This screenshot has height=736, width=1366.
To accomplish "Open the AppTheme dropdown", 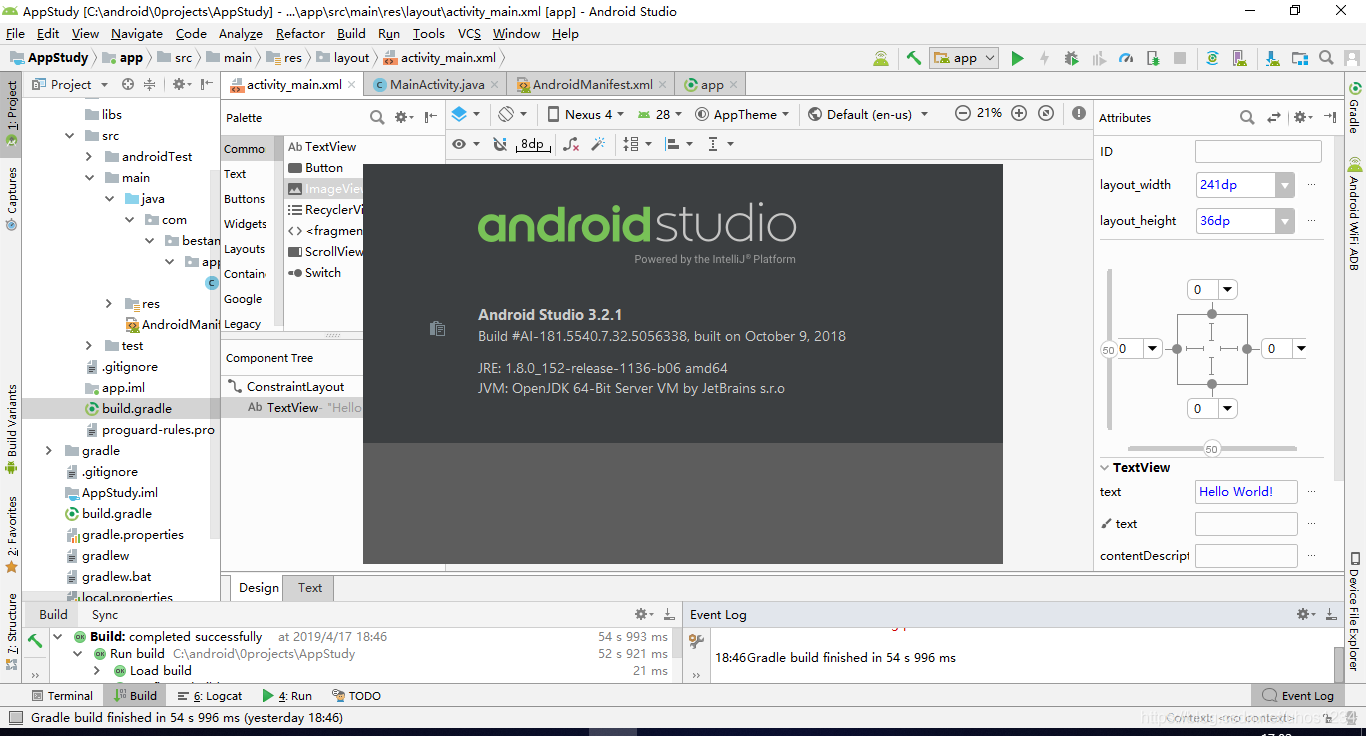I will 742,114.
